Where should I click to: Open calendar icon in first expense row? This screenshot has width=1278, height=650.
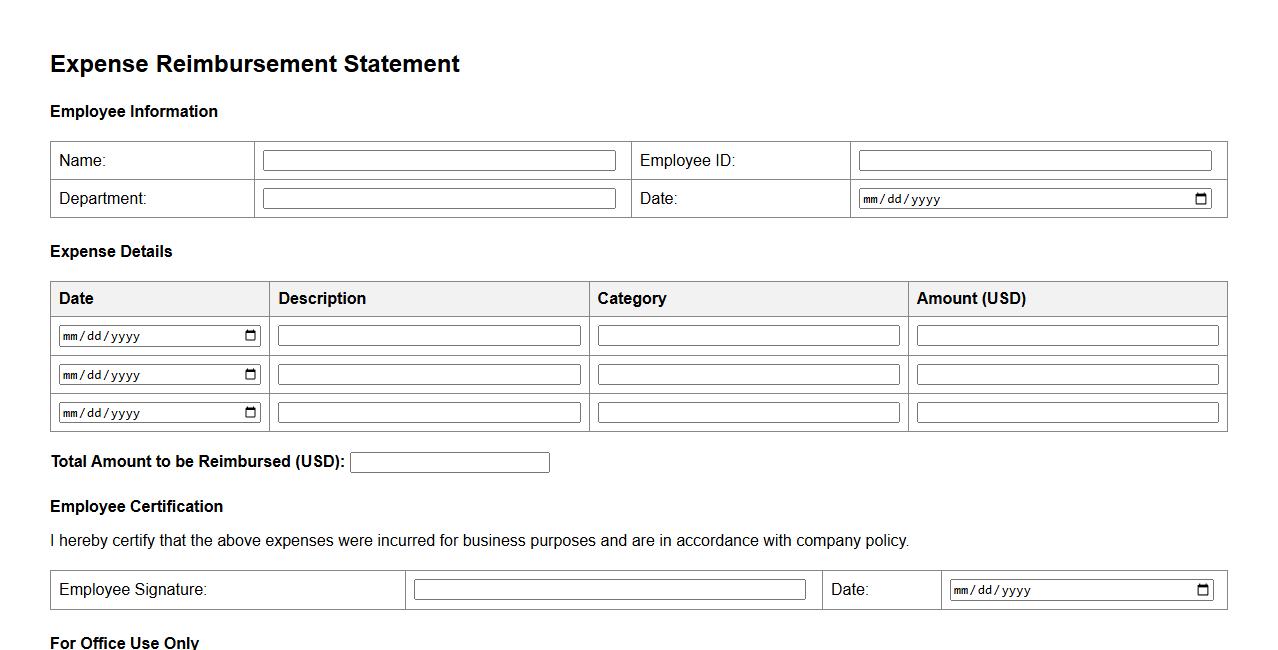250,336
